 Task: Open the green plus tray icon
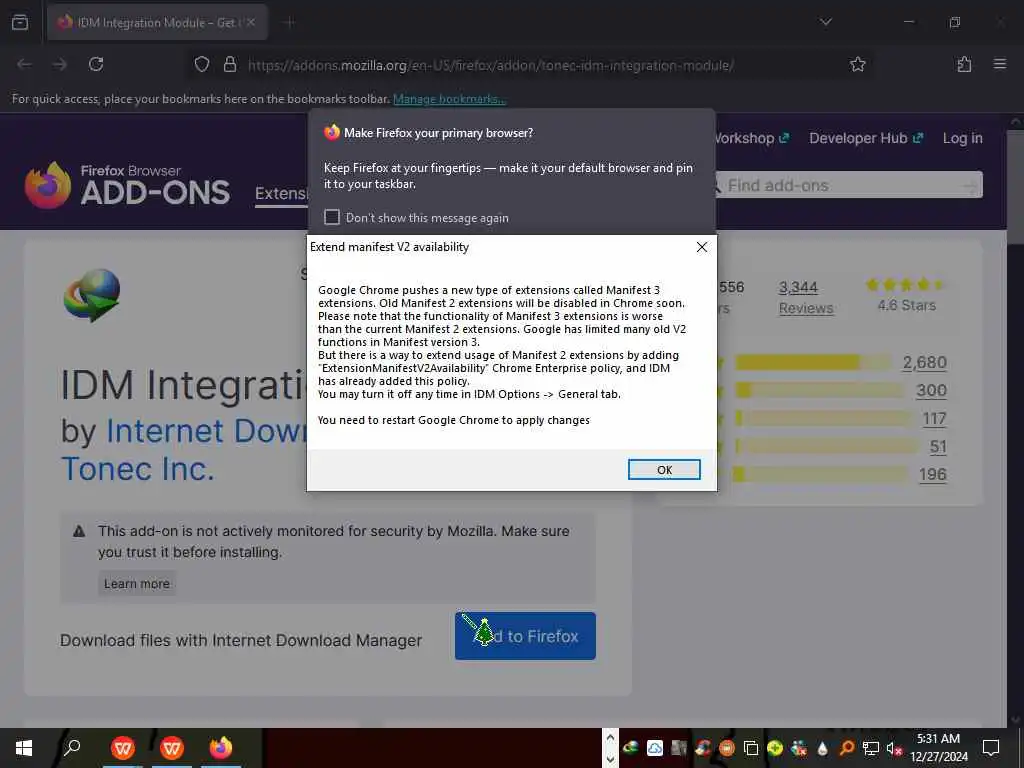coord(775,748)
